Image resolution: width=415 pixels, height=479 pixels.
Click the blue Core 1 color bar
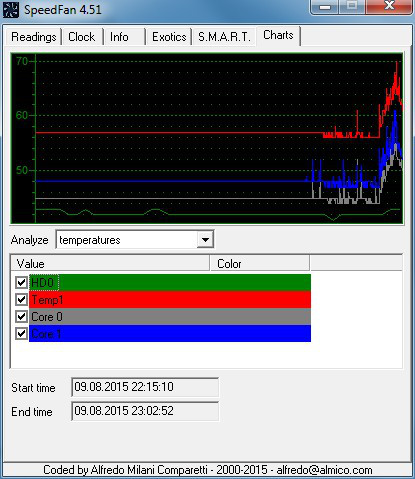point(170,333)
